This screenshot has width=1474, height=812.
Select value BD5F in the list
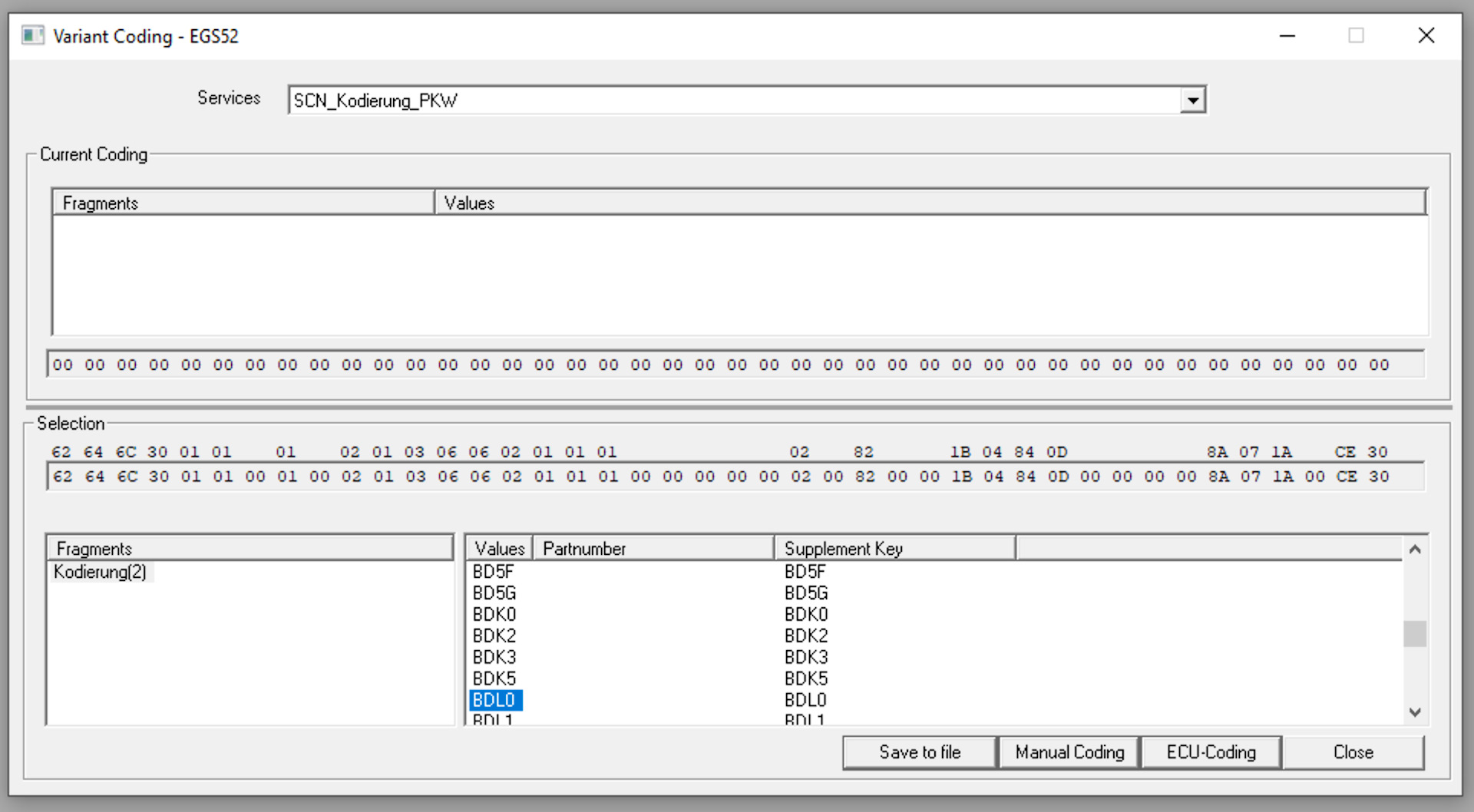pos(494,572)
